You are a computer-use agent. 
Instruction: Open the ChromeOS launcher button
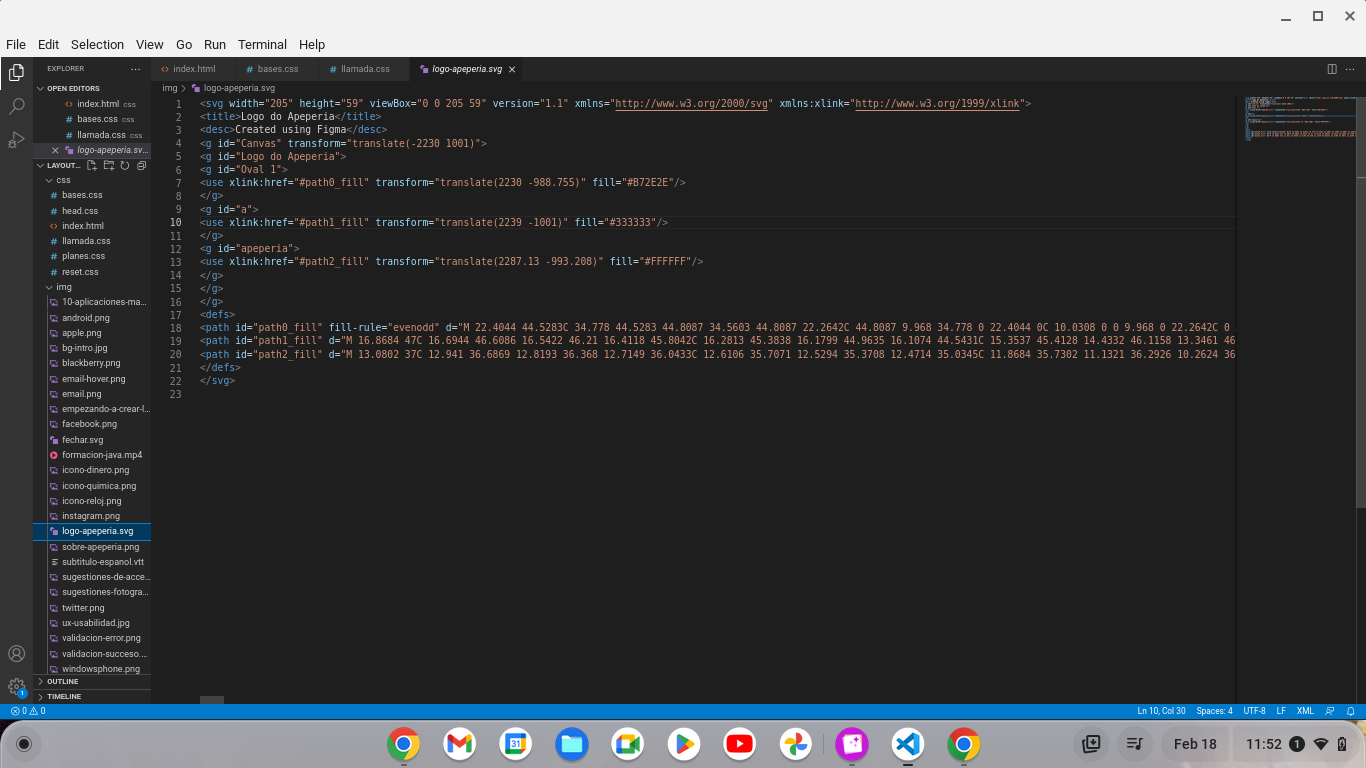[24, 744]
